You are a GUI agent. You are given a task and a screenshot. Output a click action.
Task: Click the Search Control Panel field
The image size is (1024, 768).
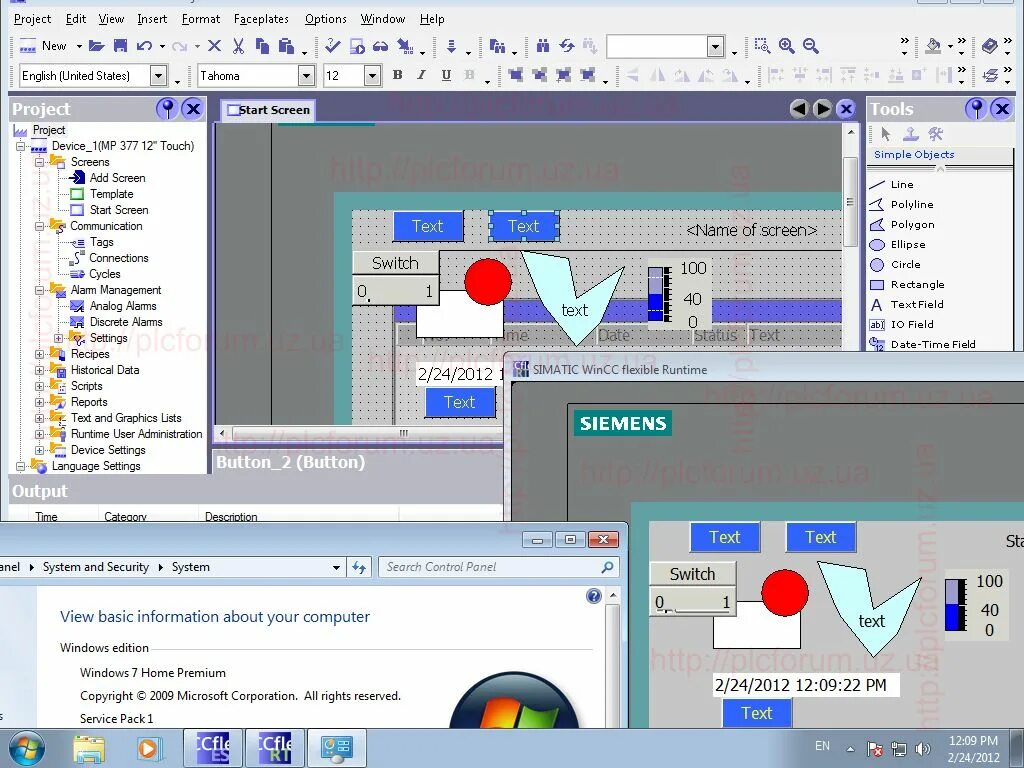coord(498,567)
